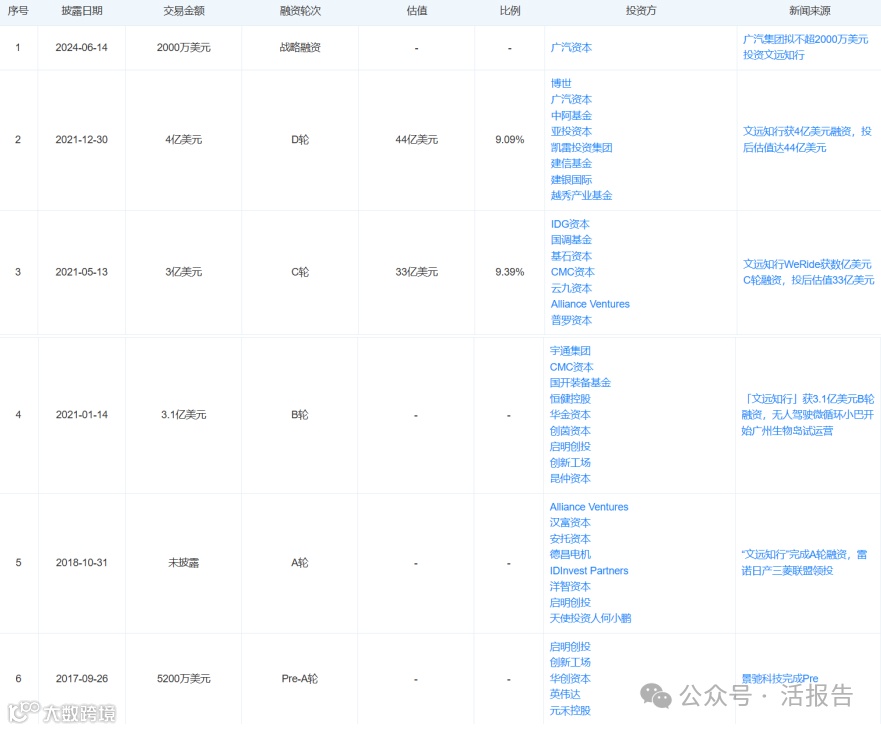Open news link 景驰科技完成Pre
Screen dimensions: 881x730
click(x=780, y=679)
